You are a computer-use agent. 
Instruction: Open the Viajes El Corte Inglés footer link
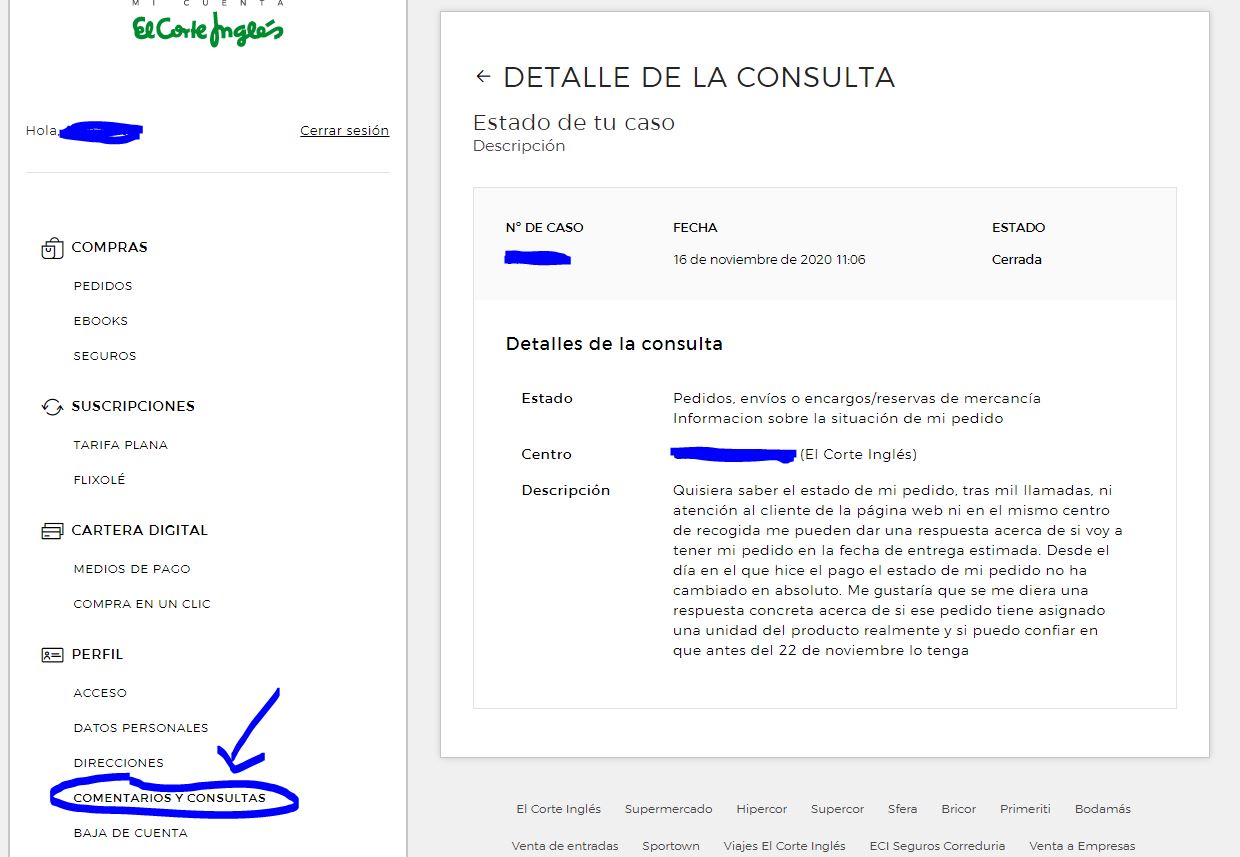(x=785, y=846)
